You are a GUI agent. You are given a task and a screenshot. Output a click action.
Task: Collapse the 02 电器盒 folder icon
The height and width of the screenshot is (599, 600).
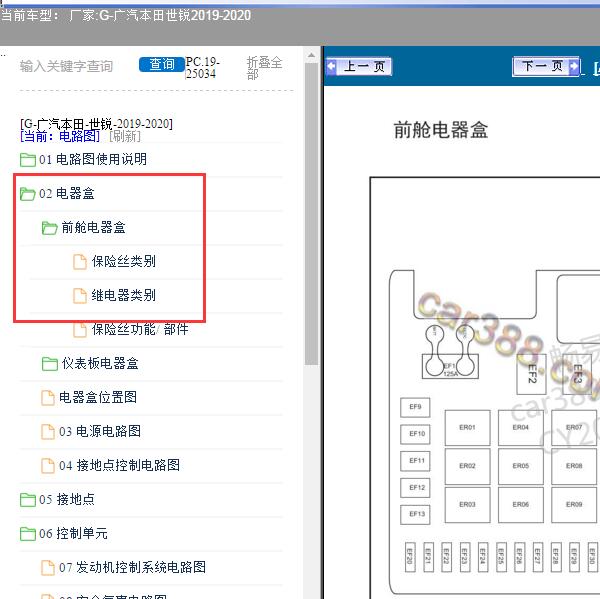click(x=28, y=194)
